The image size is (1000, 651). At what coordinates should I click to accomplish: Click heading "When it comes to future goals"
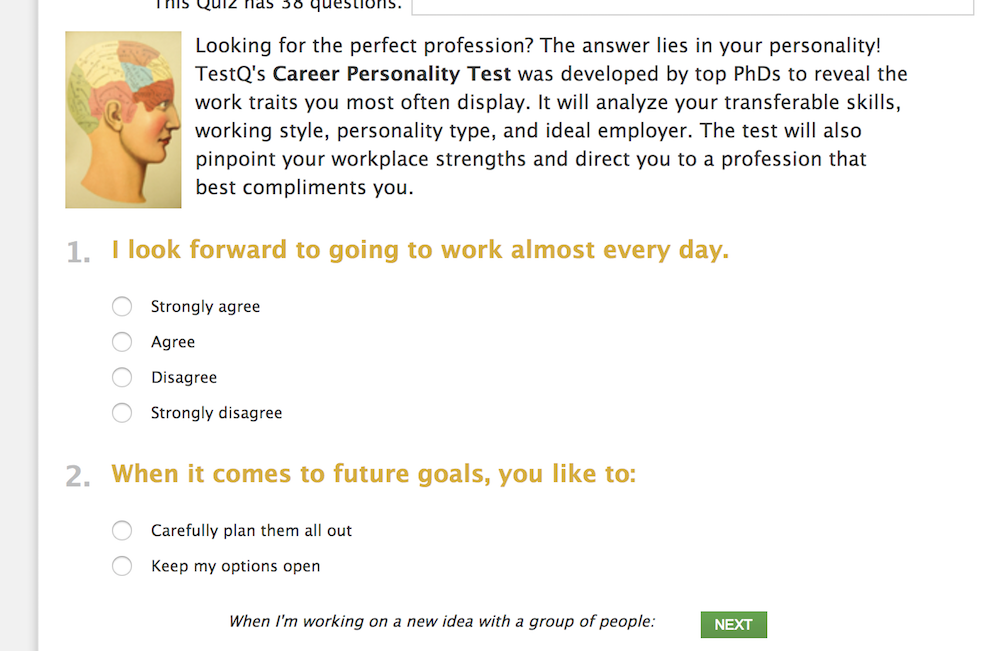373,473
